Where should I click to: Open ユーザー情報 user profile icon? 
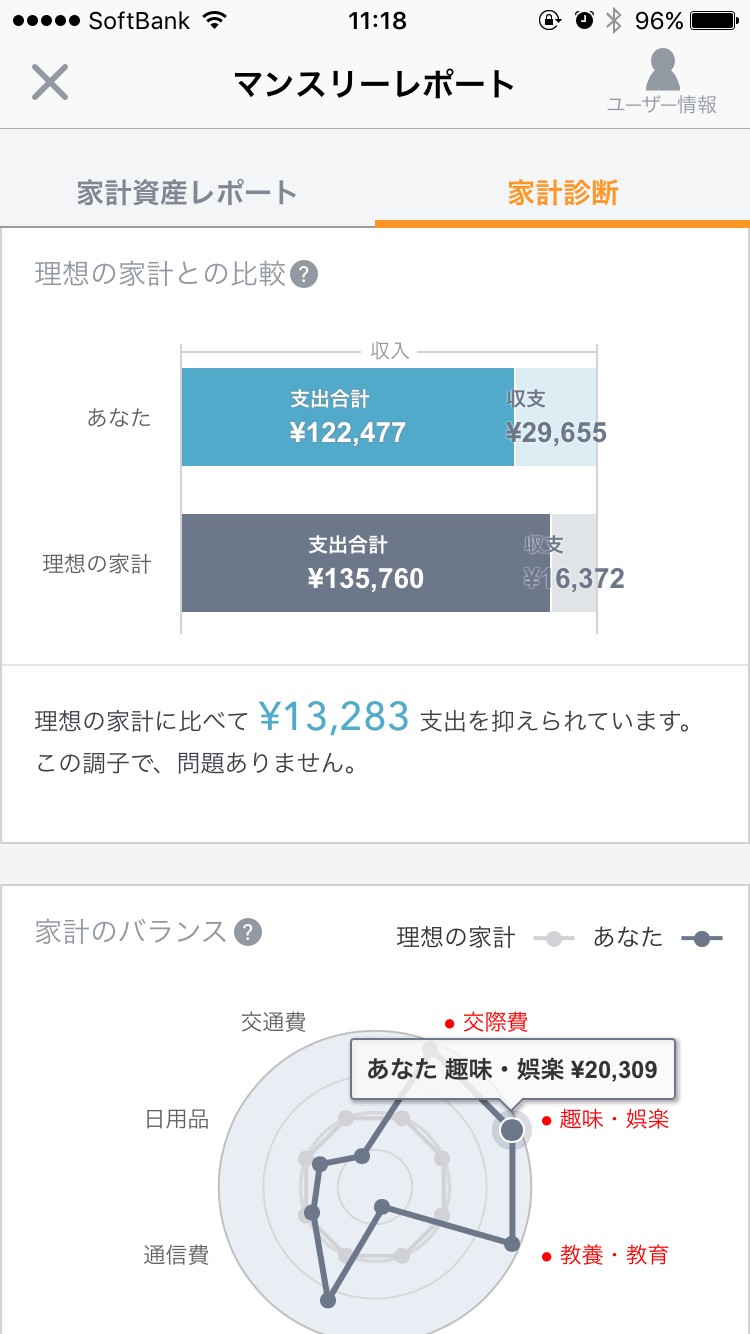[x=662, y=81]
